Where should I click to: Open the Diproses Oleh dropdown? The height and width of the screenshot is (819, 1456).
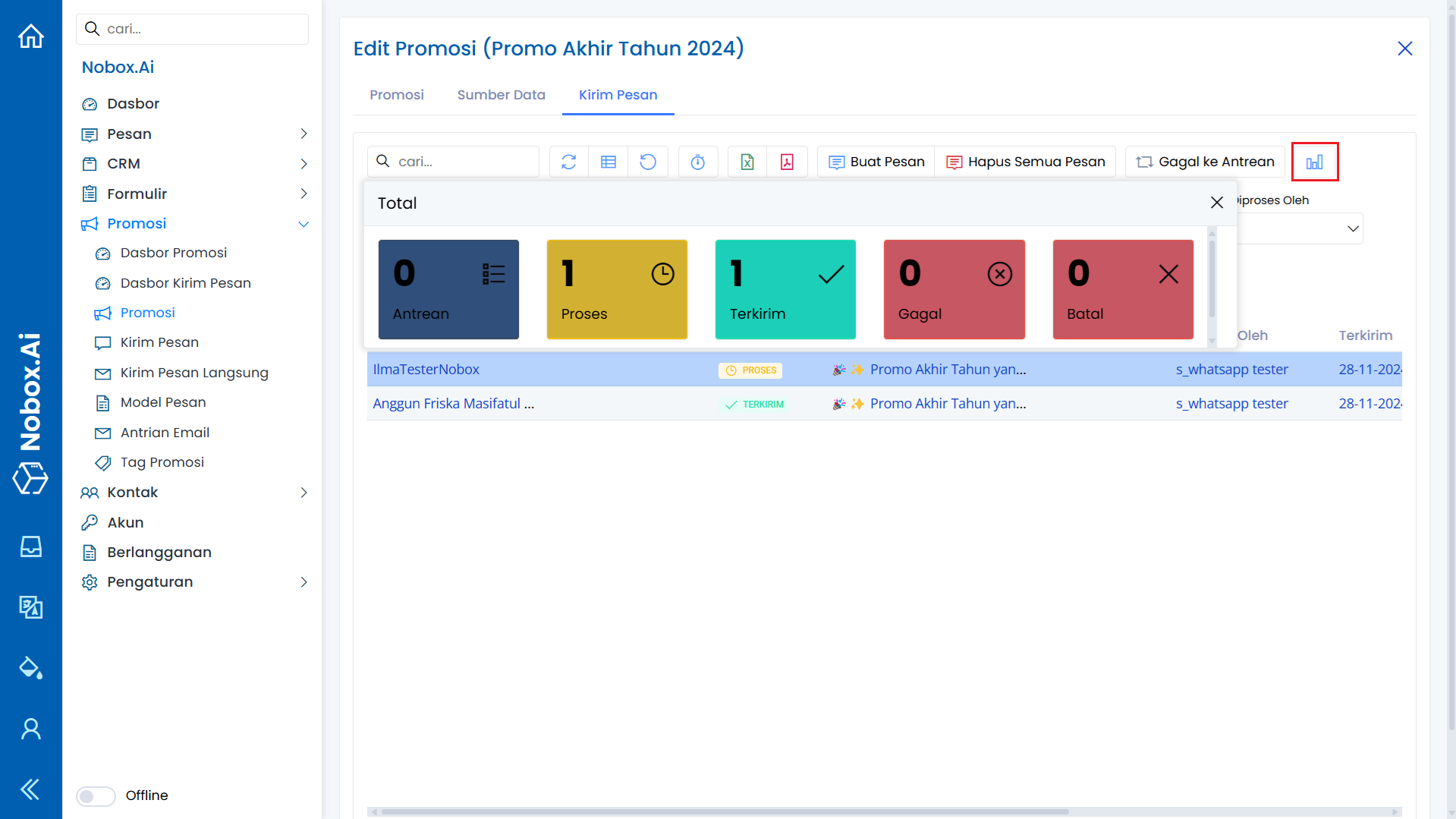1352,228
